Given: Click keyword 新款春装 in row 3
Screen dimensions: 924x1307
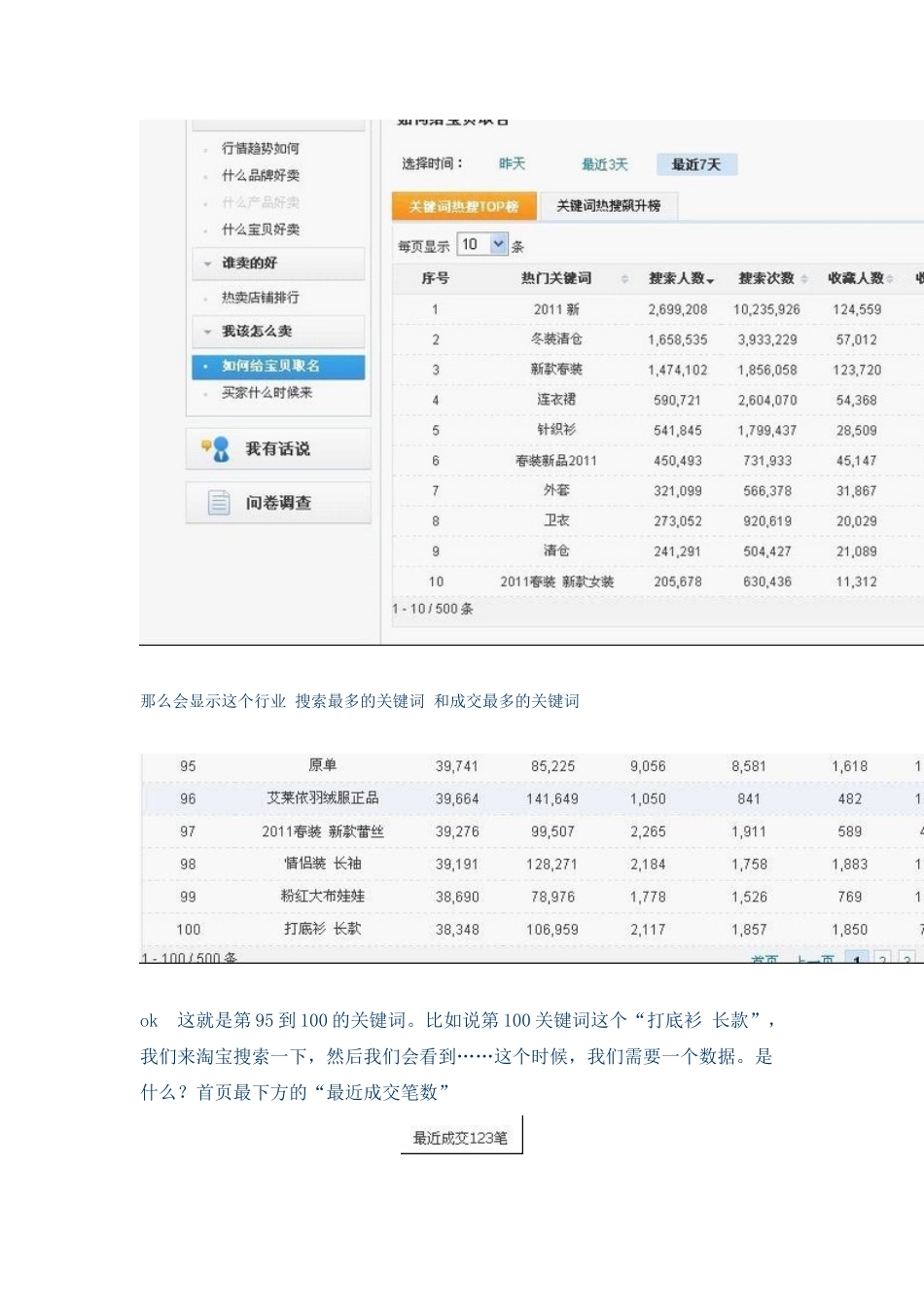Looking at the screenshot, I should [556, 370].
